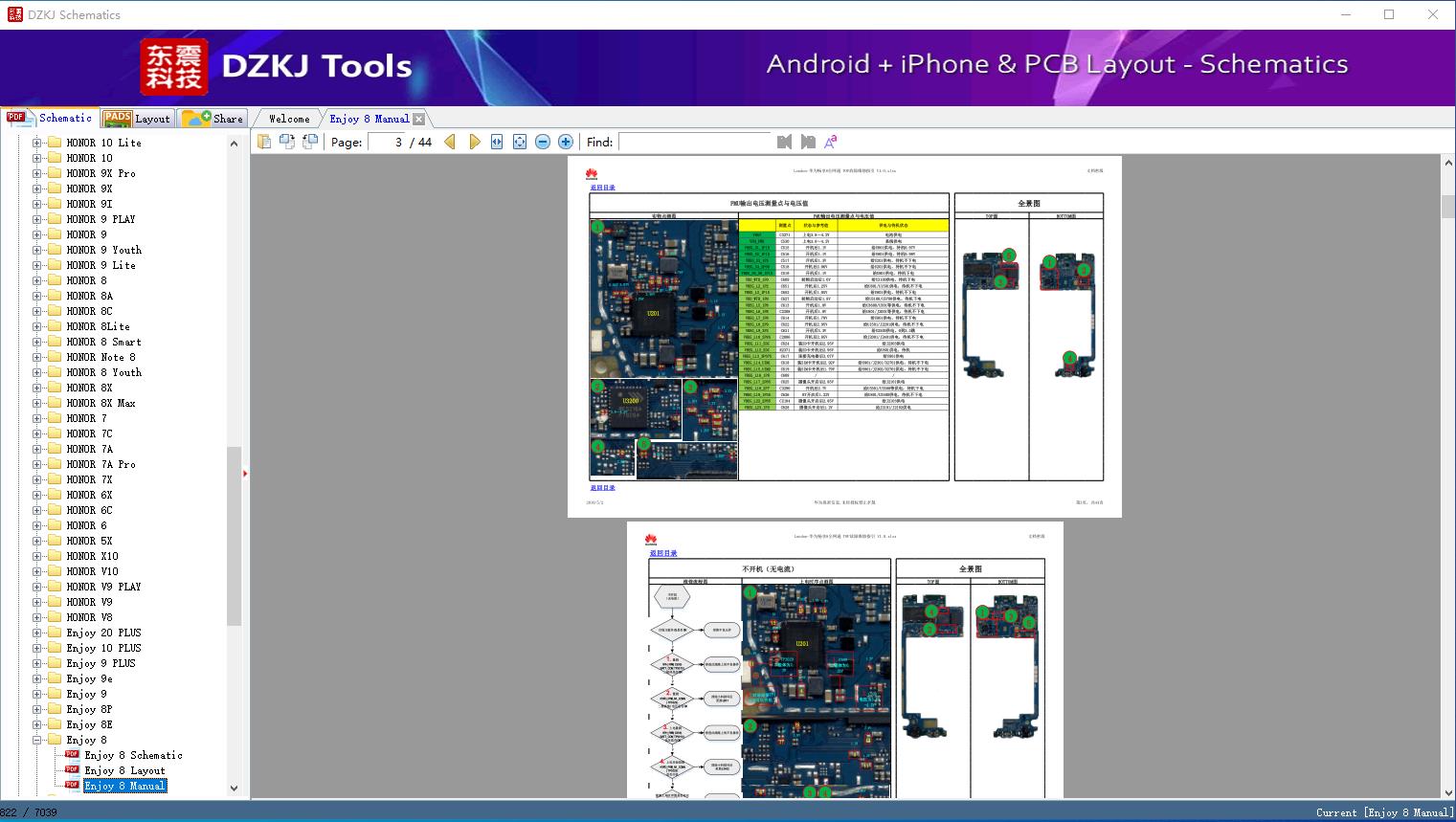Click the fit page icon
The height and width of the screenshot is (822, 1456).
click(520, 142)
